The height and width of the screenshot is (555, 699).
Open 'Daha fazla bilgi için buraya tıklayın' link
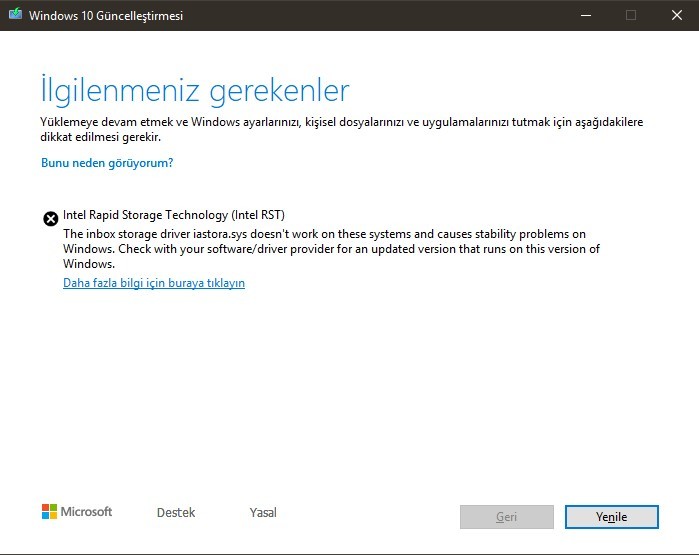[154, 283]
